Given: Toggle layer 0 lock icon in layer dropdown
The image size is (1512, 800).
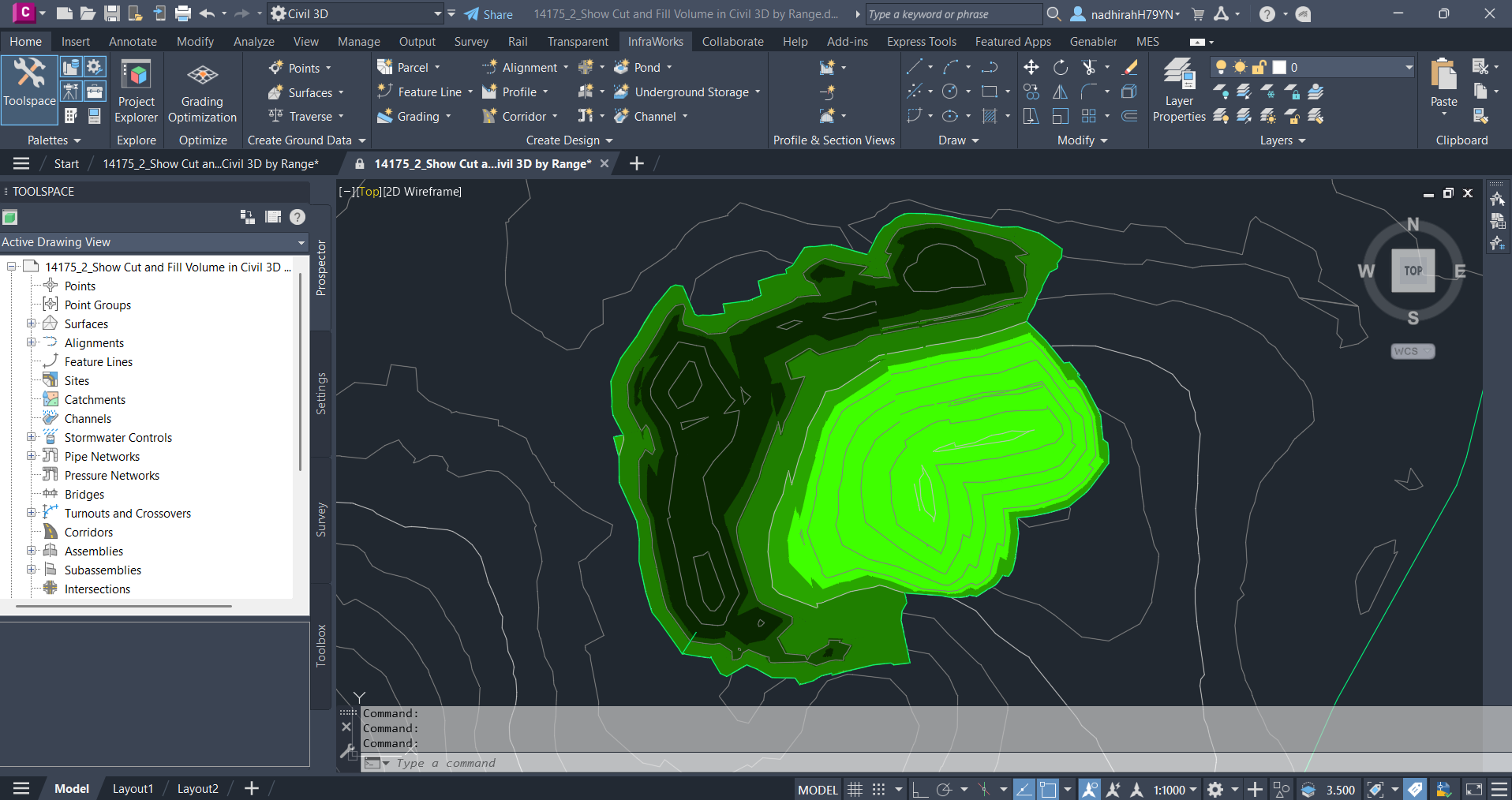Looking at the screenshot, I should [x=1259, y=68].
